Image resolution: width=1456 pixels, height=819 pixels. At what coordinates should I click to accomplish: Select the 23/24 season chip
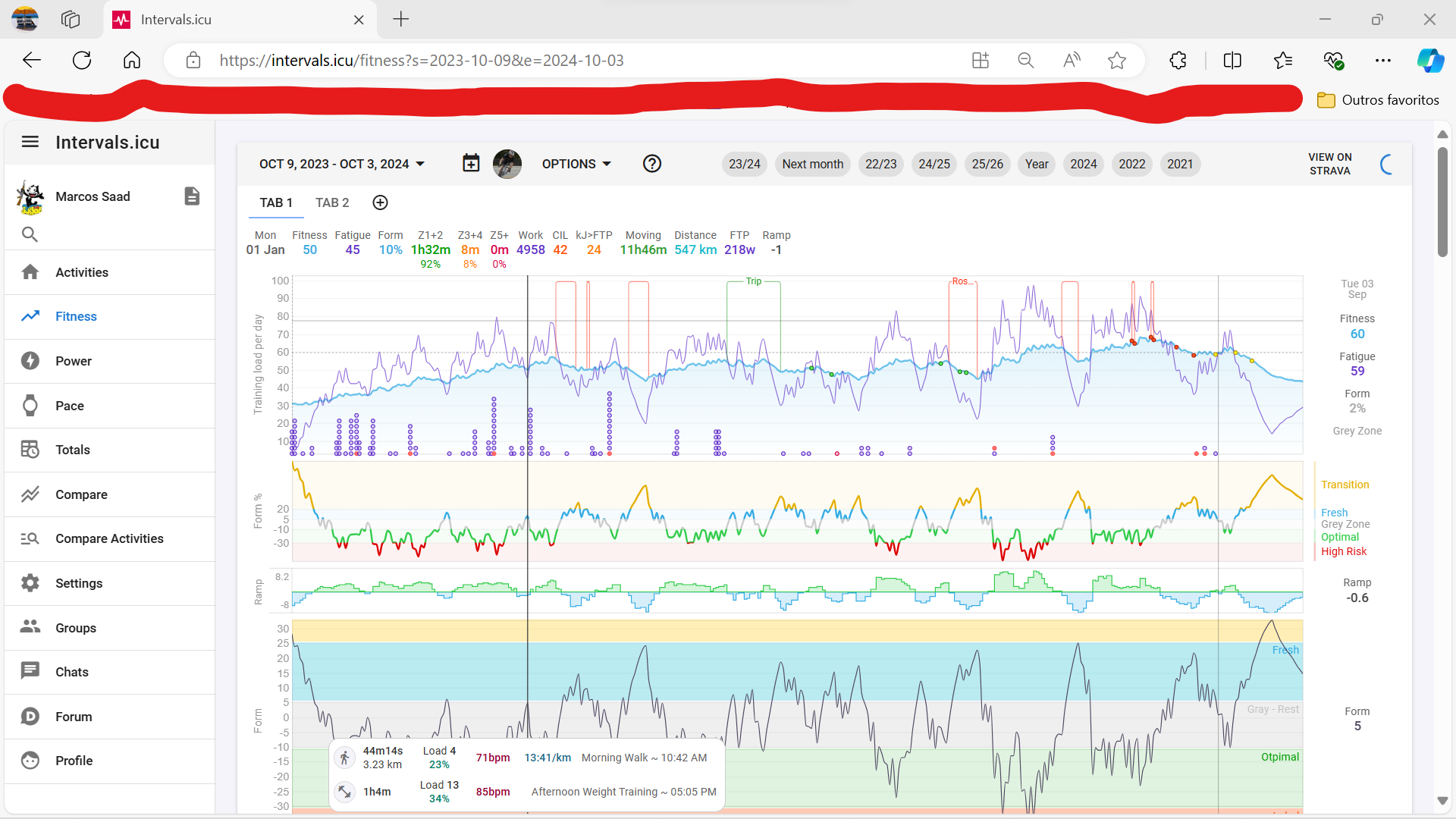[744, 164]
